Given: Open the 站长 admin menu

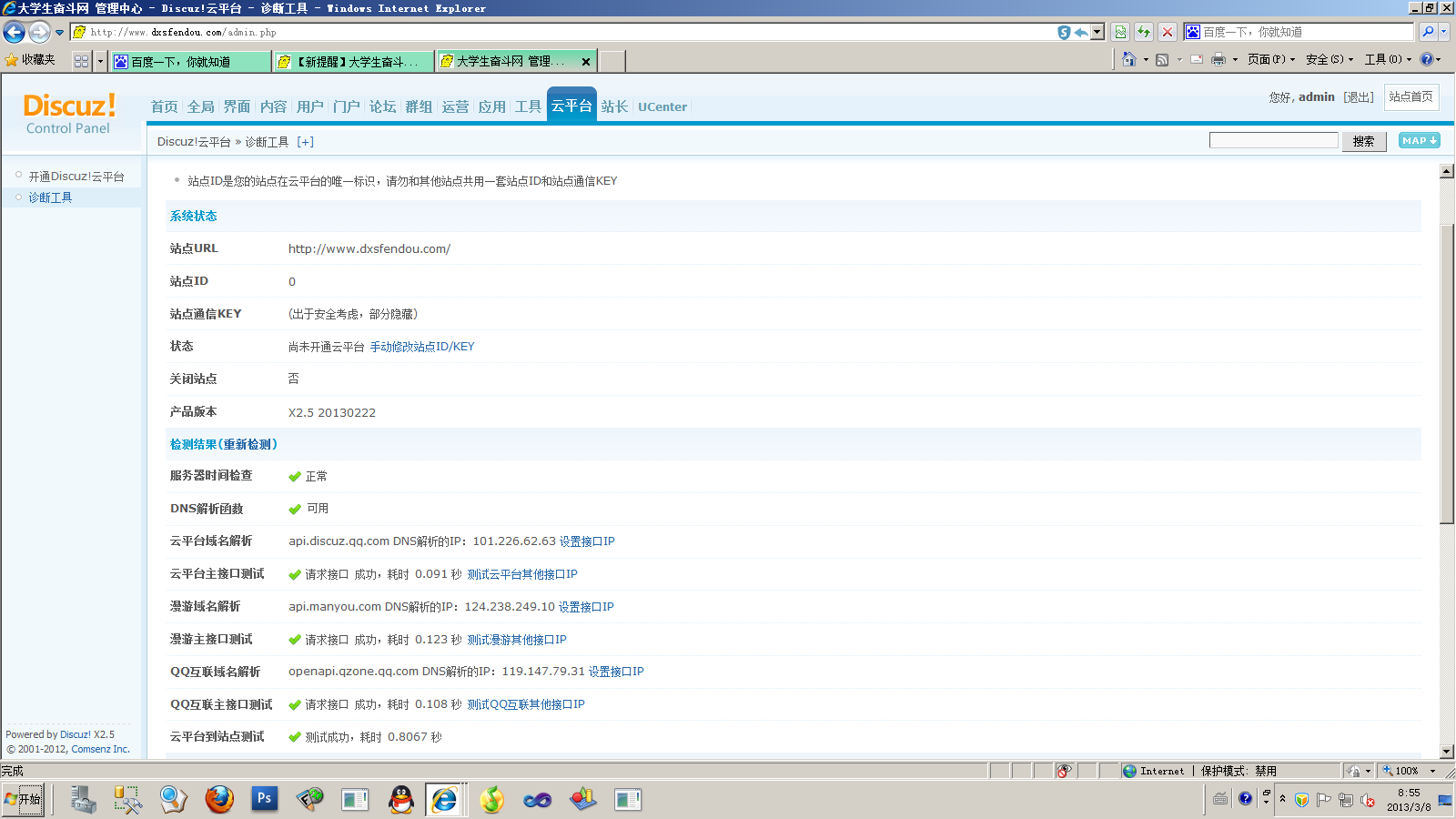Looking at the screenshot, I should (x=615, y=106).
